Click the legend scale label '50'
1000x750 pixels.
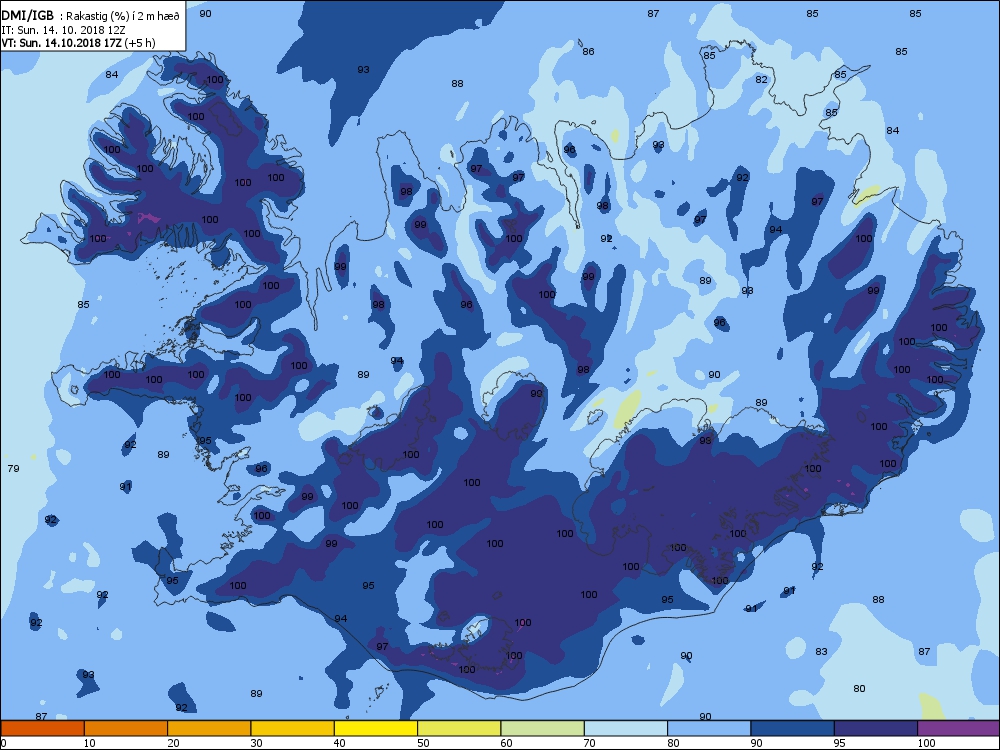click(423, 743)
